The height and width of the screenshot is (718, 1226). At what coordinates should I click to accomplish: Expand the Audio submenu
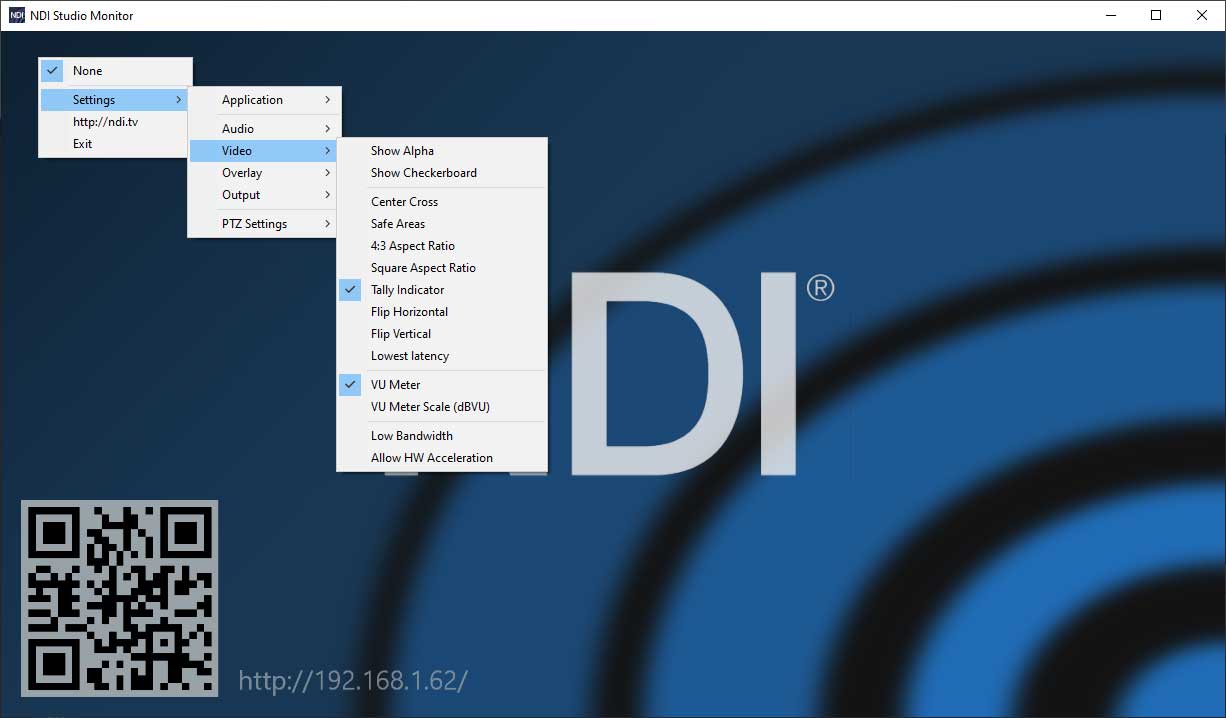(265, 129)
